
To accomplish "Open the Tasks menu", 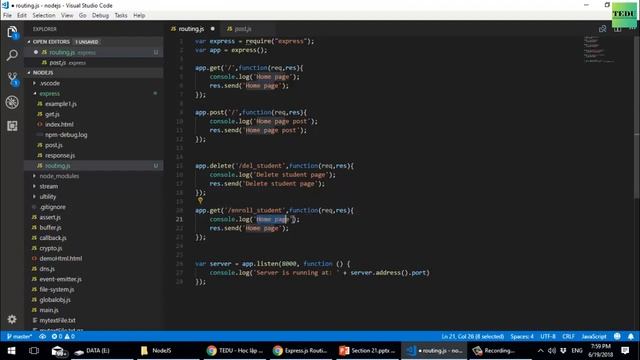I will click(121, 16).
